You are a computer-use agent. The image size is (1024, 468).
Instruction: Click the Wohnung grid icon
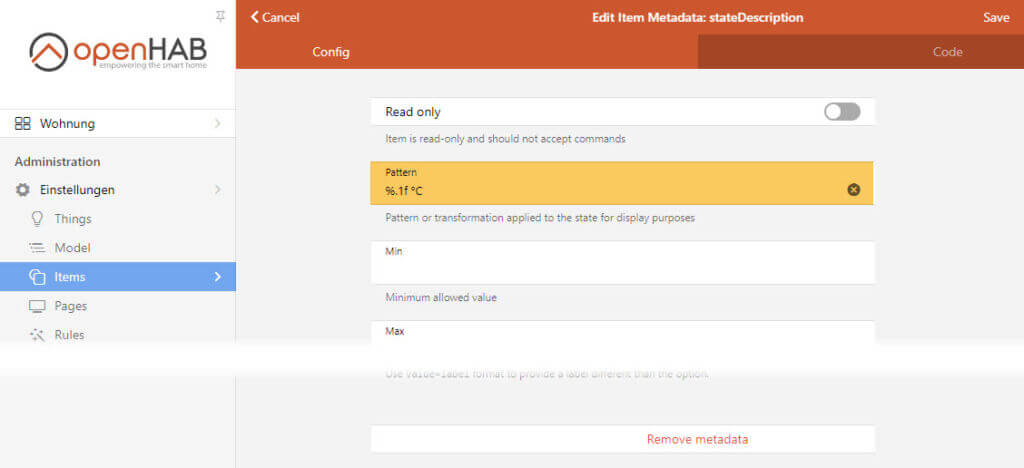[22, 124]
